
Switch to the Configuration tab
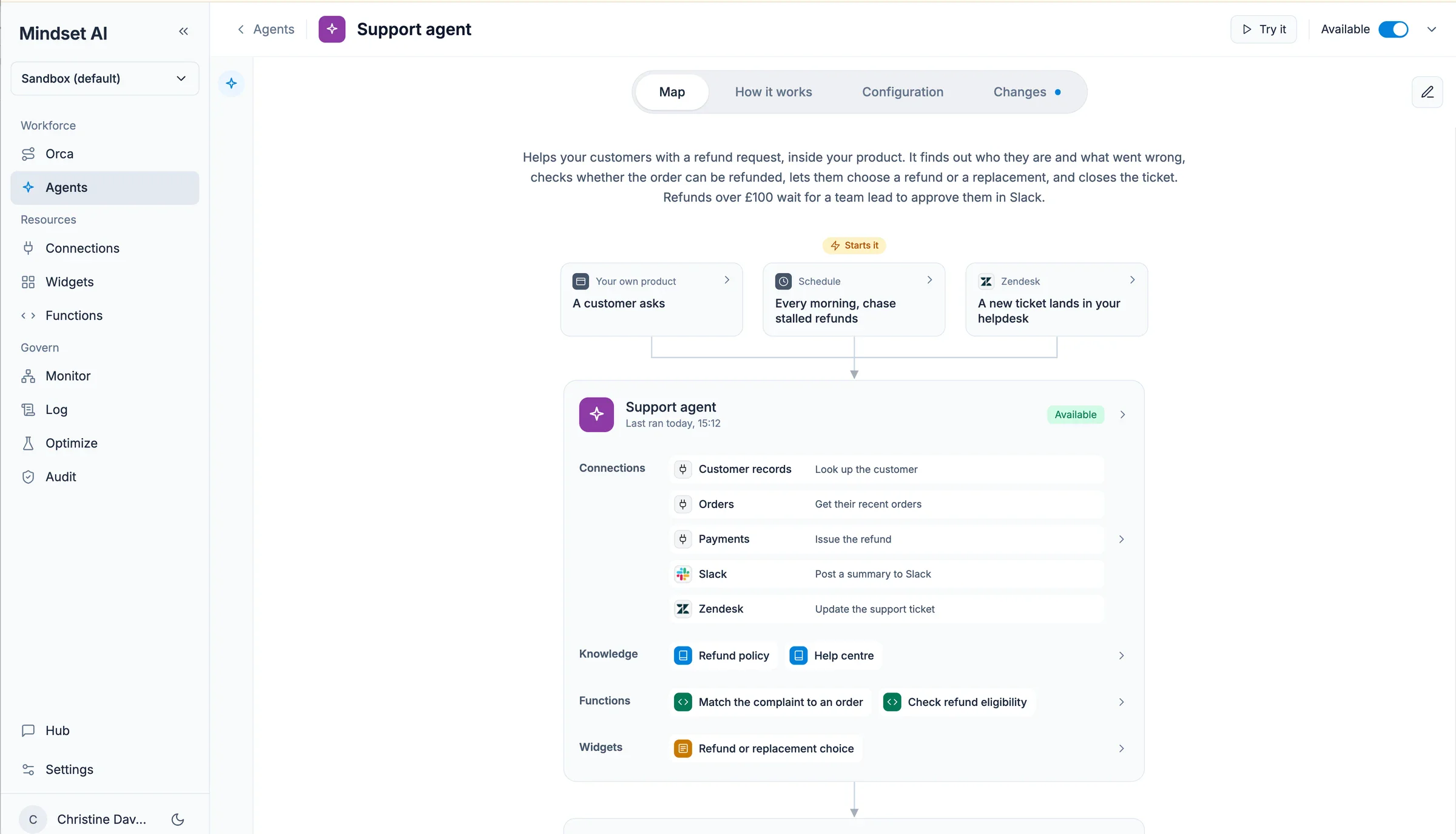coord(903,92)
